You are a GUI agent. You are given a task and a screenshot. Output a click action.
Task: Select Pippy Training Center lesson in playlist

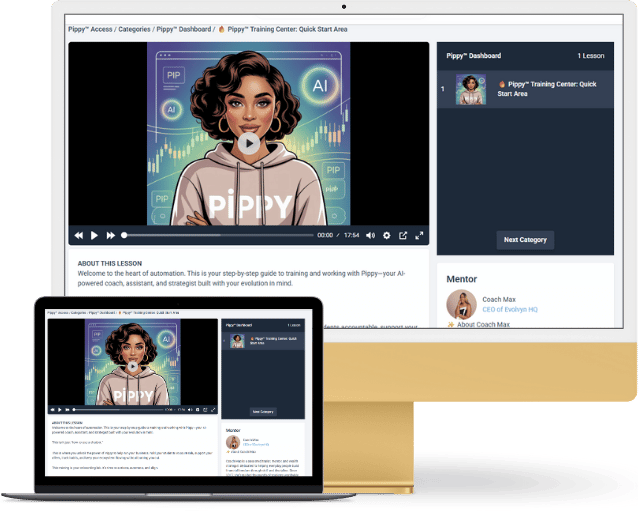tap(552, 90)
